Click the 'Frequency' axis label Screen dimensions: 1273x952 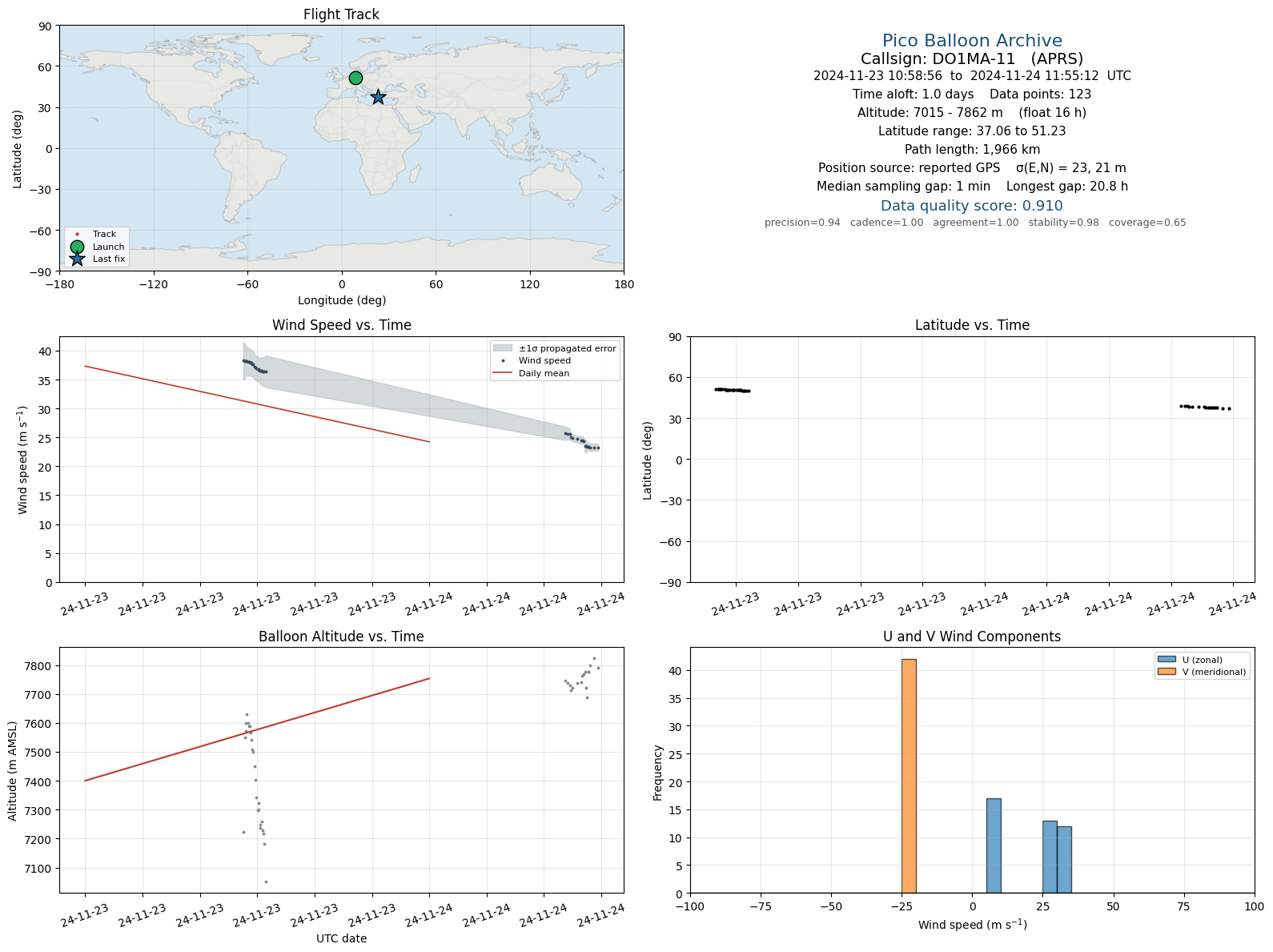(658, 773)
